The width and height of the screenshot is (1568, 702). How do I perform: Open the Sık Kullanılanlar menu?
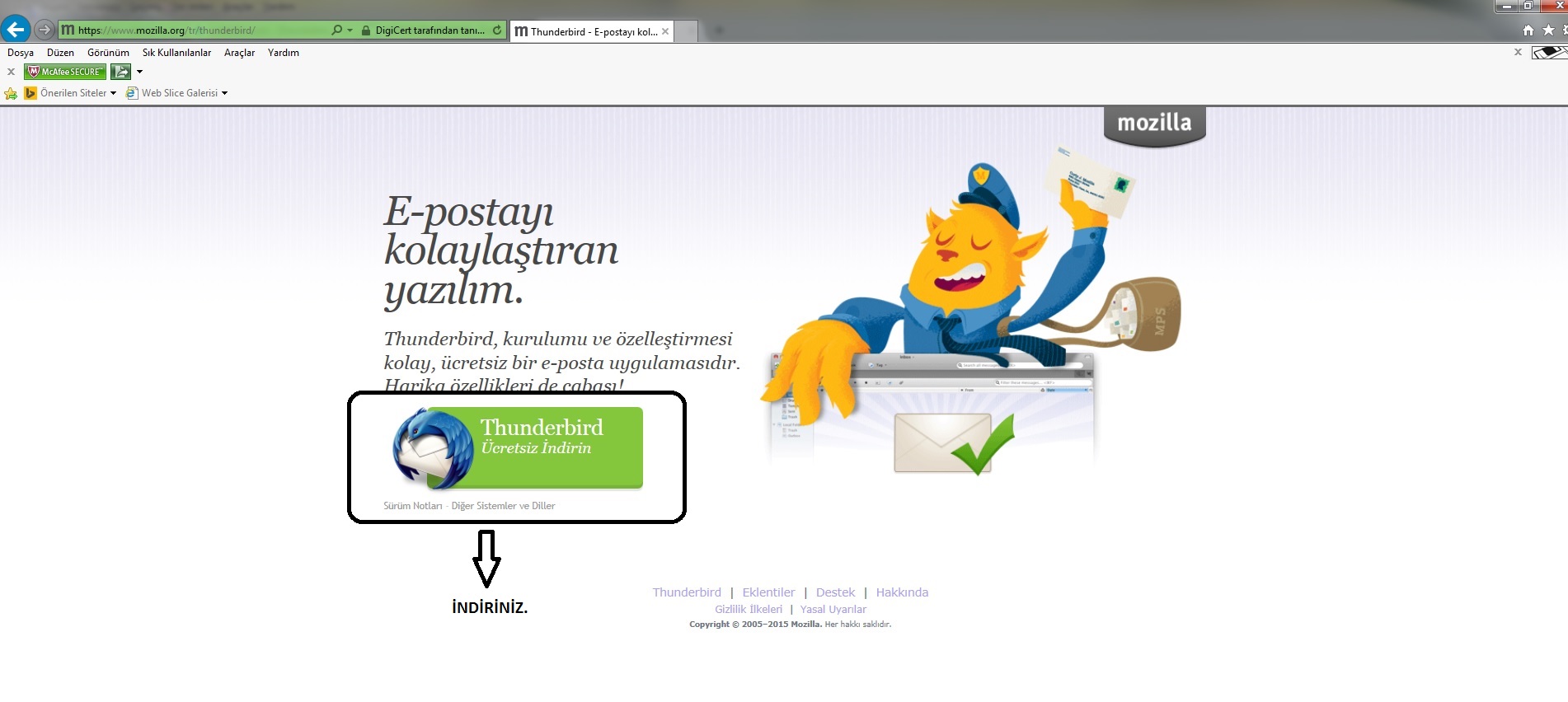click(x=176, y=53)
